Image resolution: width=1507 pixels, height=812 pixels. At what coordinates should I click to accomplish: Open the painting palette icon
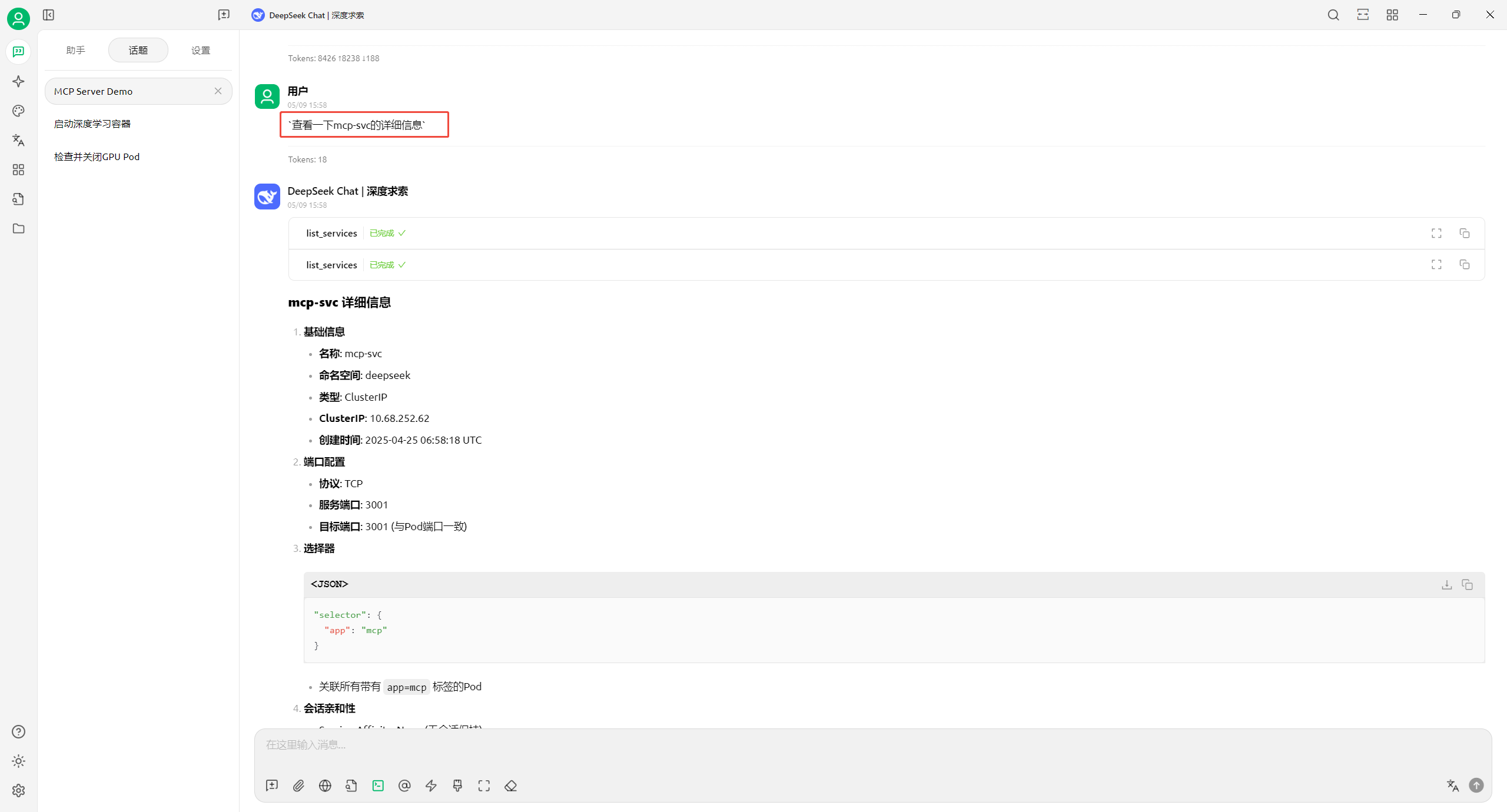click(x=18, y=111)
